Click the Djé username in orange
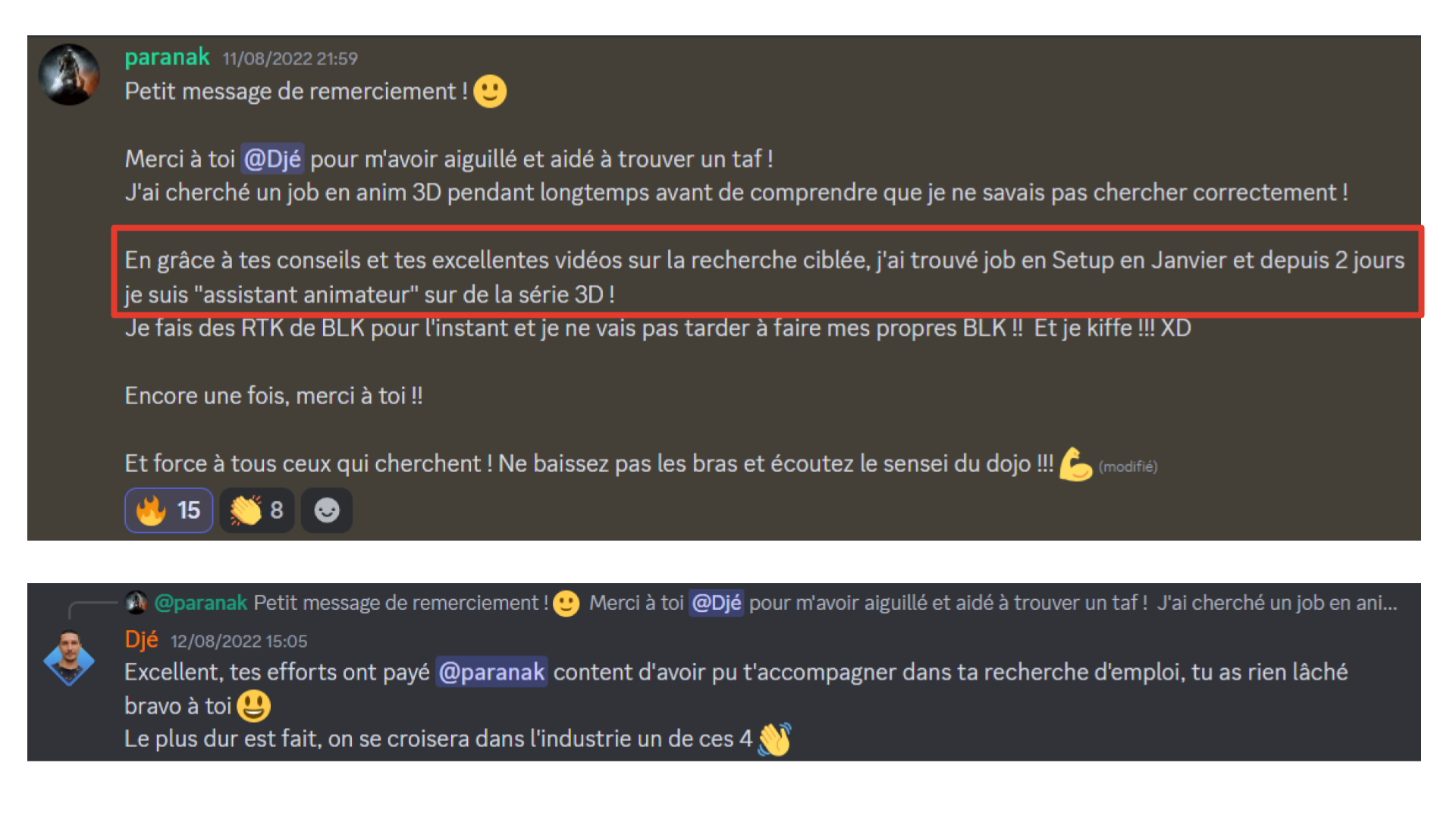Image resolution: width=1456 pixels, height=819 pixels. pos(141,640)
